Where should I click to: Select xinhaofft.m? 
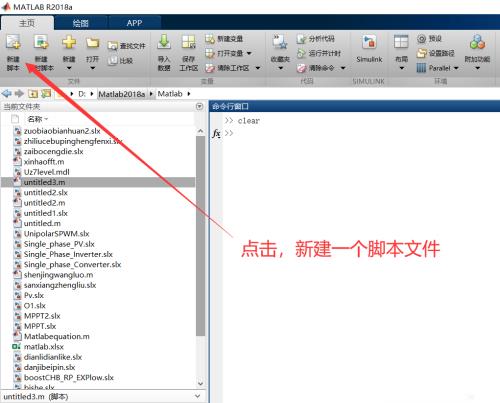tap(44, 162)
